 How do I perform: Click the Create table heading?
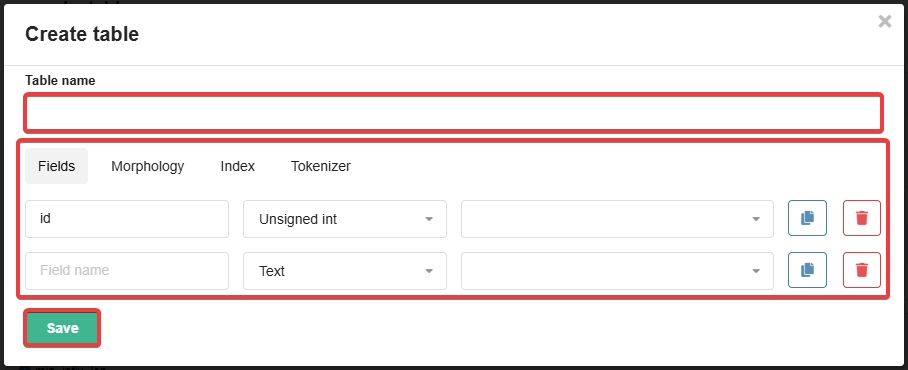(82, 34)
